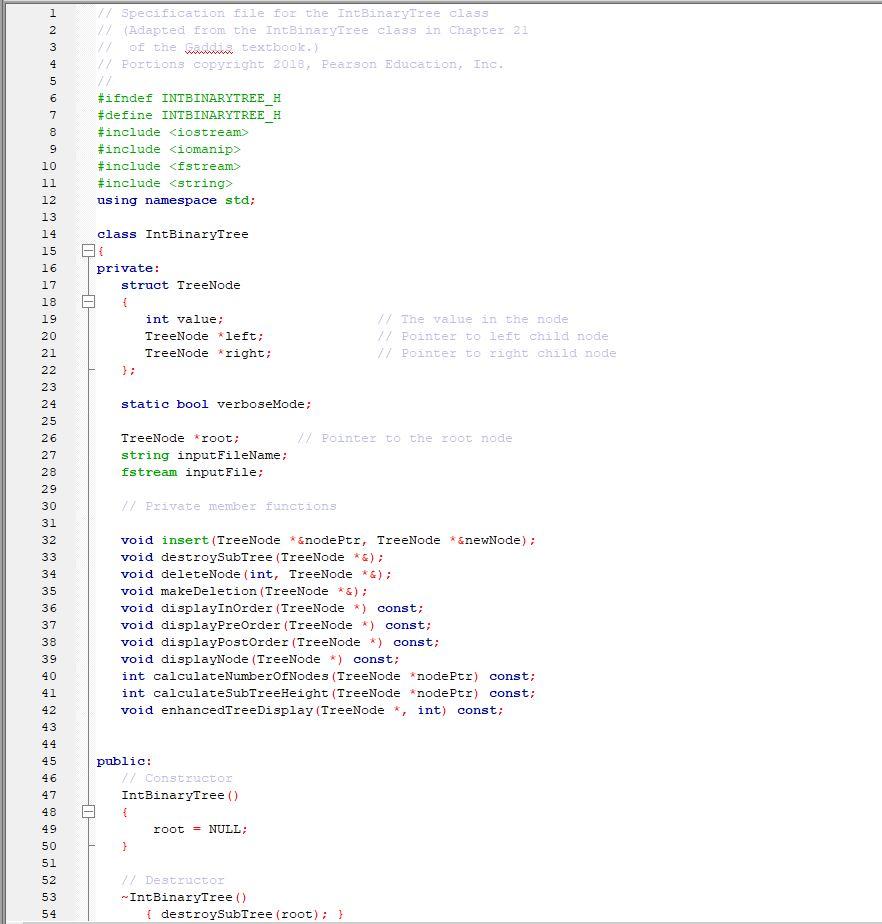Collapse the IntBinaryTree class body fold marker
Image resolution: width=882 pixels, height=924 pixels.
(x=88, y=250)
